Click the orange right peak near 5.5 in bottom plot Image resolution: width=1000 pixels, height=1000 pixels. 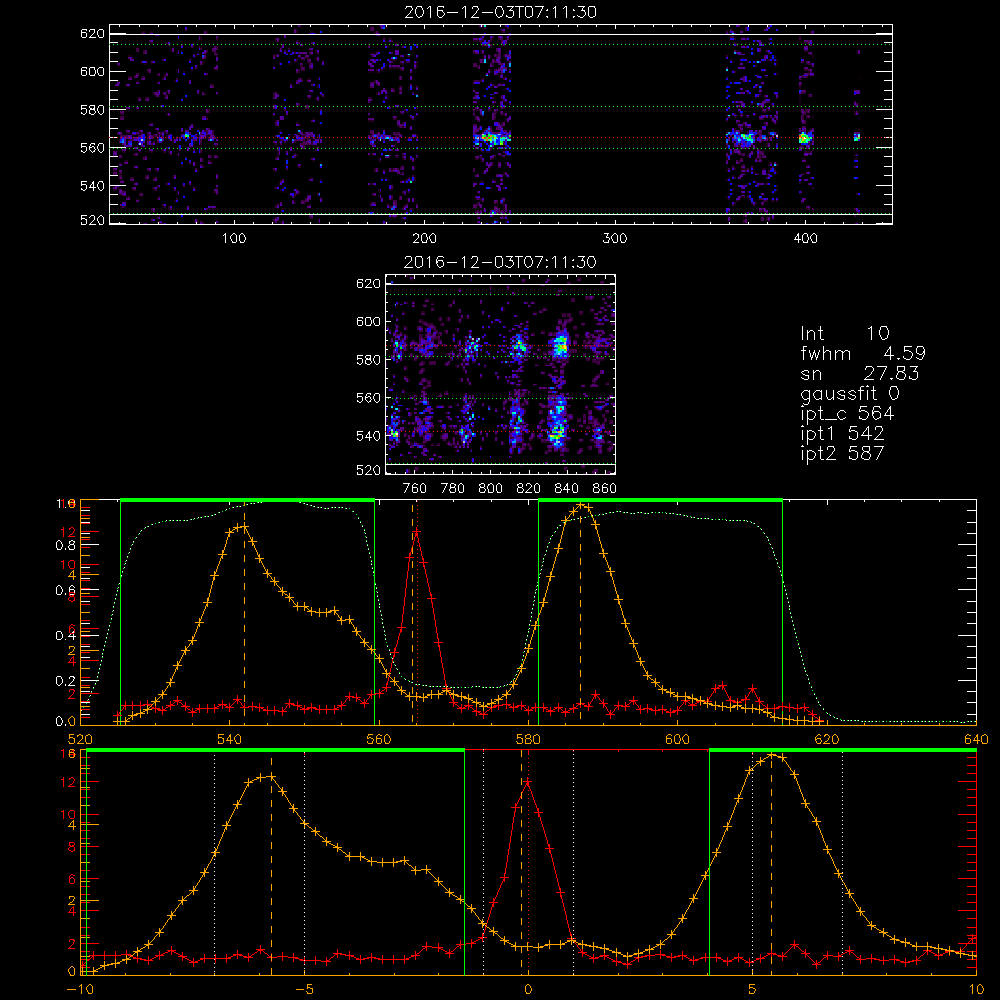[x=772, y=756]
